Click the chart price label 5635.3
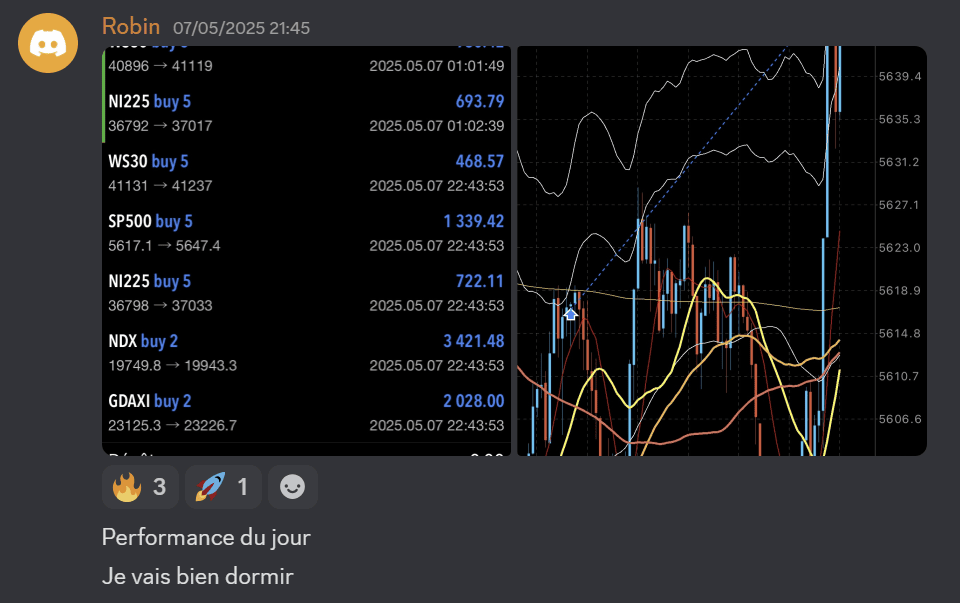The image size is (960, 603). pyautogui.click(x=900, y=119)
